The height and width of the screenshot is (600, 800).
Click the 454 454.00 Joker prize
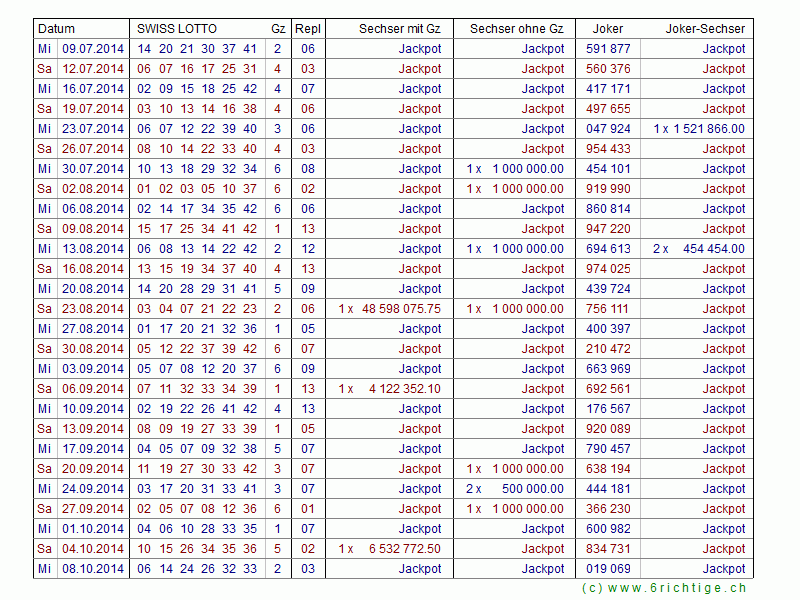(x=713, y=249)
